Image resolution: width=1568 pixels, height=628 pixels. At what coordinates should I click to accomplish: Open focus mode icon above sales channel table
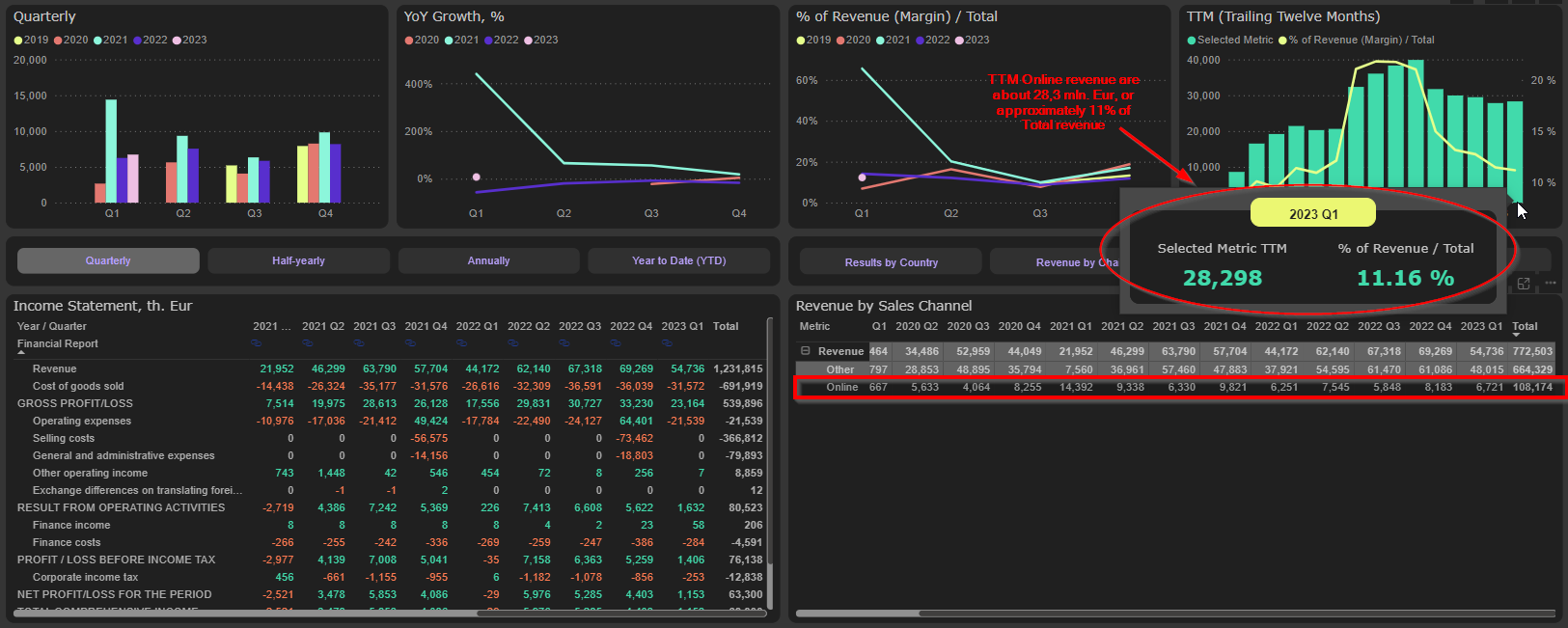[1524, 284]
